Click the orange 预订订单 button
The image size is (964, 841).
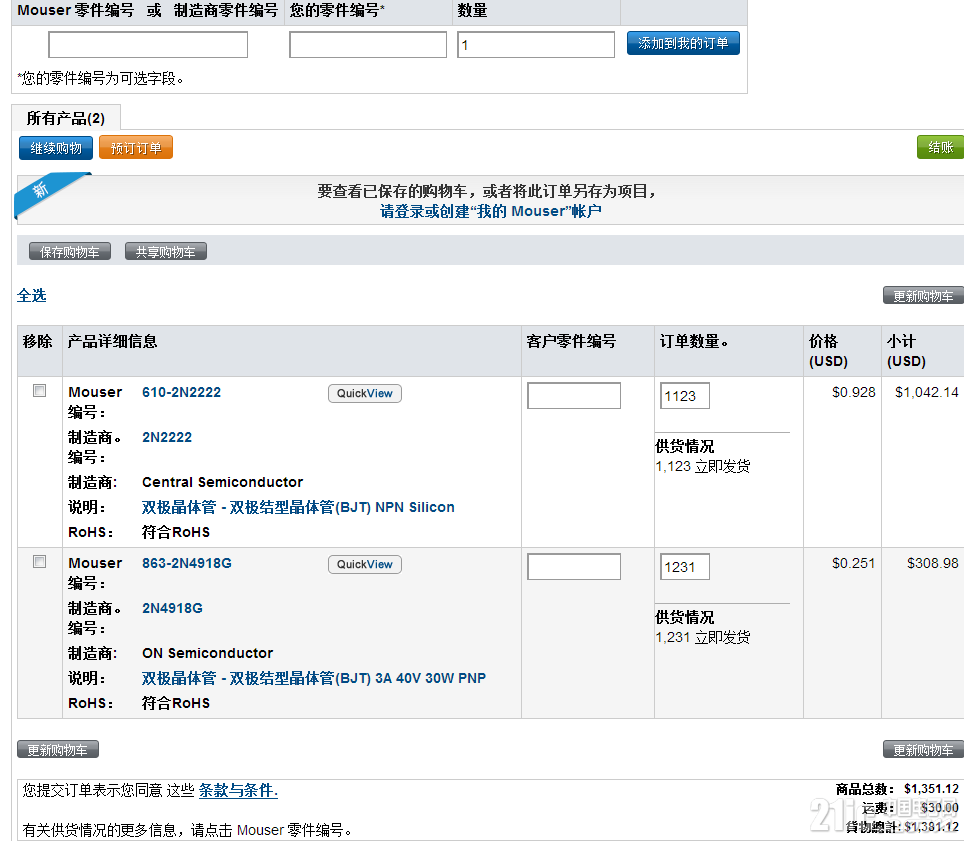pyautogui.click(x=136, y=148)
